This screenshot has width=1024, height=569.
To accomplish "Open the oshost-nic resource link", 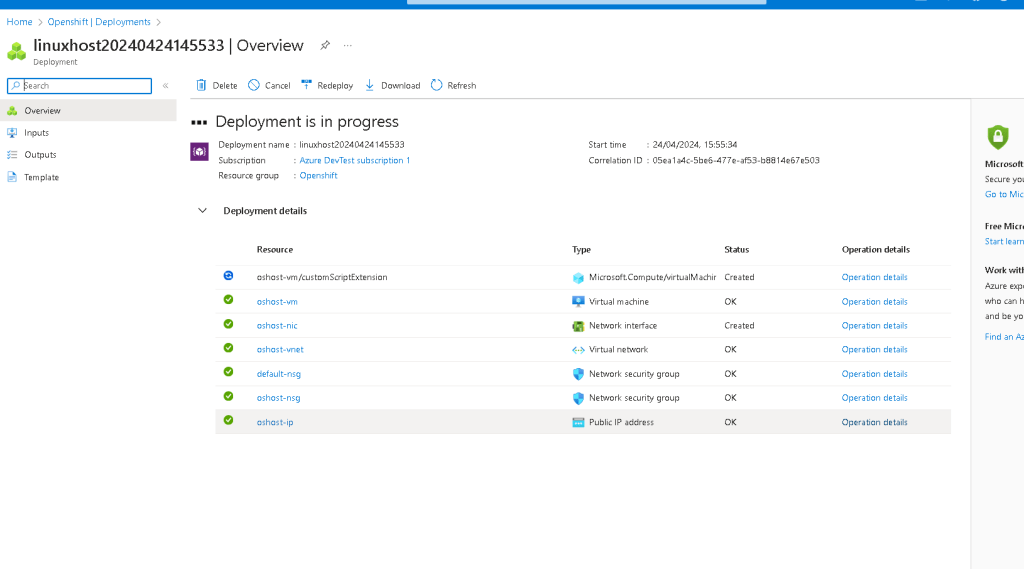I will pos(277,325).
